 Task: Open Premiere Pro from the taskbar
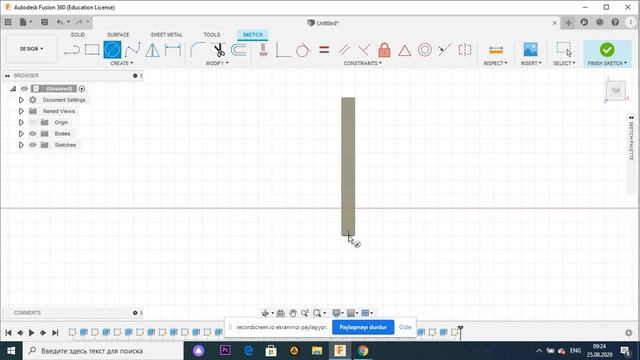tap(225, 351)
